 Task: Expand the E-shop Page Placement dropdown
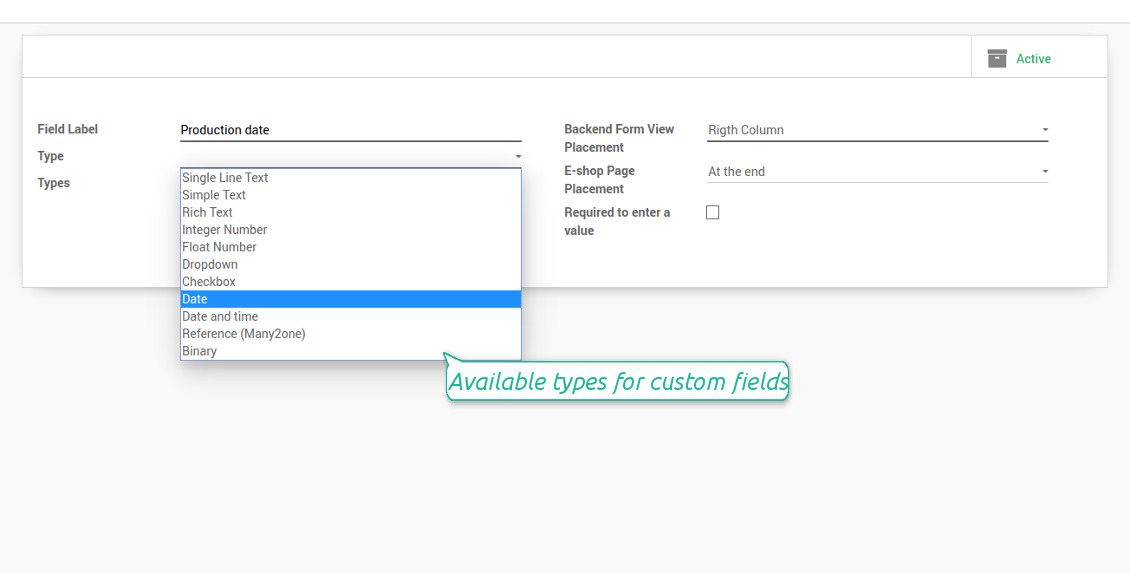(x=877, y=172)
